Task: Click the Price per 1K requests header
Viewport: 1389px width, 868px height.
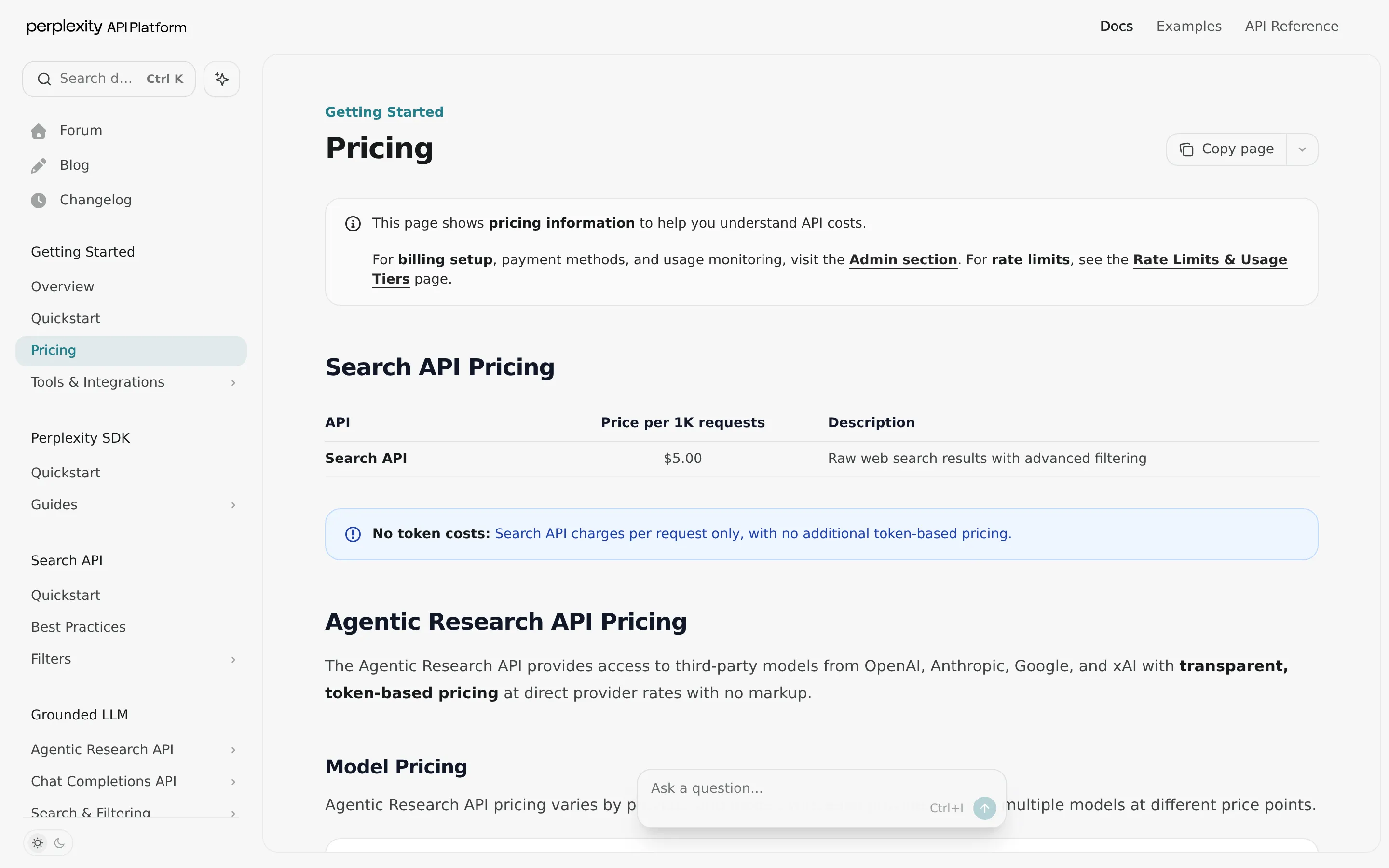Action: [x=682, y=423]
